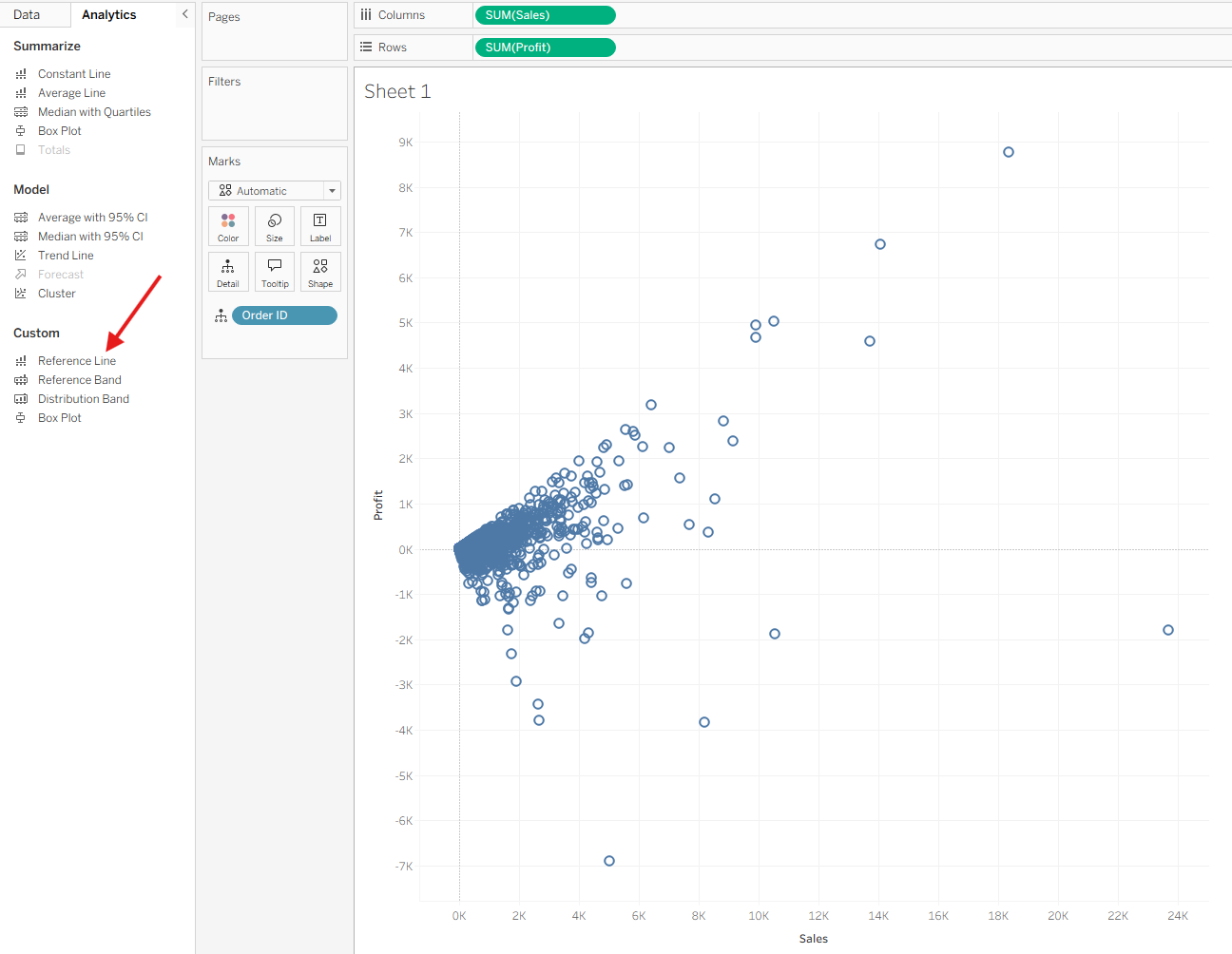Expand the Automatic mark type dropdown
This screenshot has height=954, width=1232.
coord(275,191)
